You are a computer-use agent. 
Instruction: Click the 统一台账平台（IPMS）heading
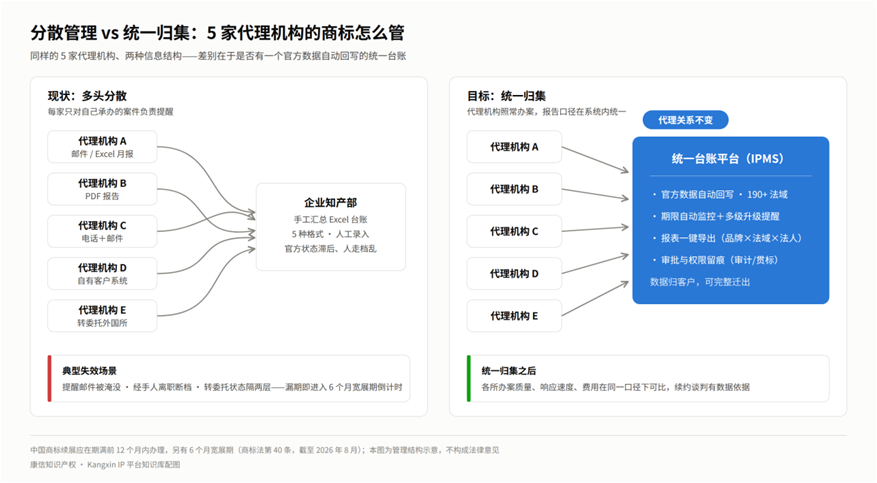pos(730,159)
